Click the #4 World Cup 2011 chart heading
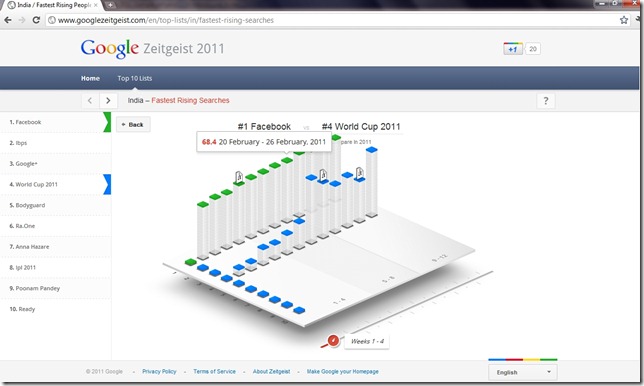The image size is (644, 386). (x=361, y=126)
